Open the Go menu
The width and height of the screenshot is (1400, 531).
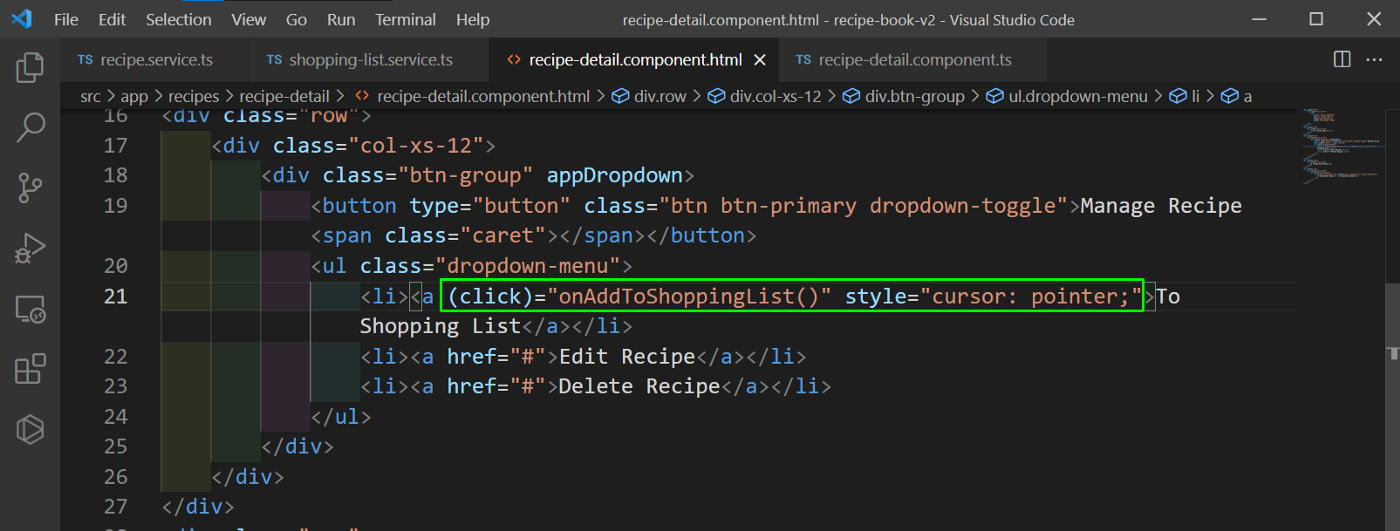pyautogui.click(x=296, y=19)
